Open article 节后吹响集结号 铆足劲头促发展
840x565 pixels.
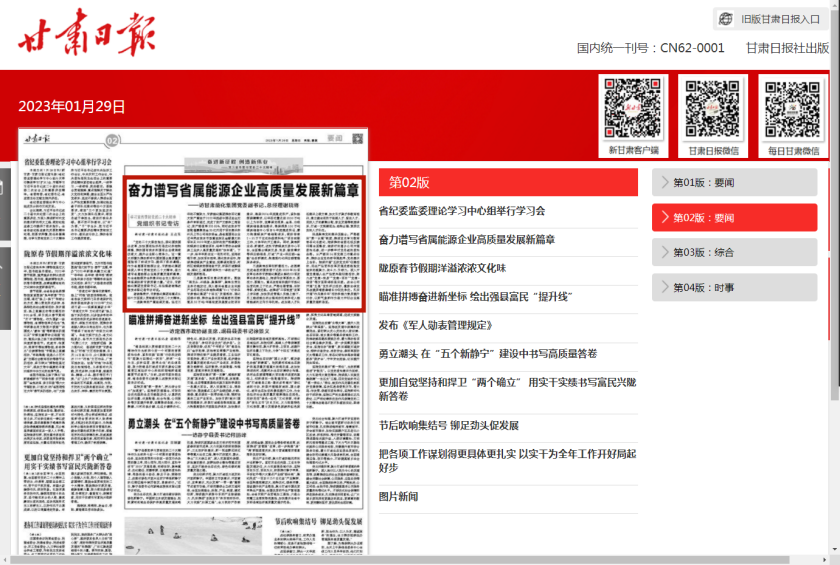pos(448,425)
